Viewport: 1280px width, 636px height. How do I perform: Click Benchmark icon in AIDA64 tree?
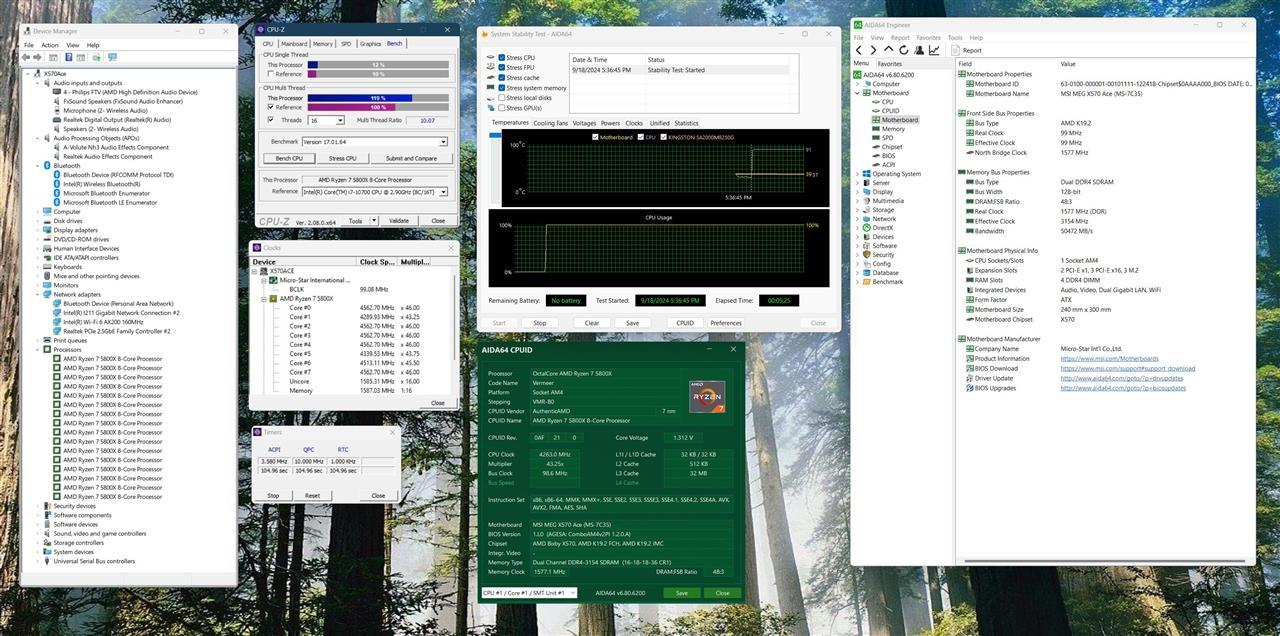867,282
